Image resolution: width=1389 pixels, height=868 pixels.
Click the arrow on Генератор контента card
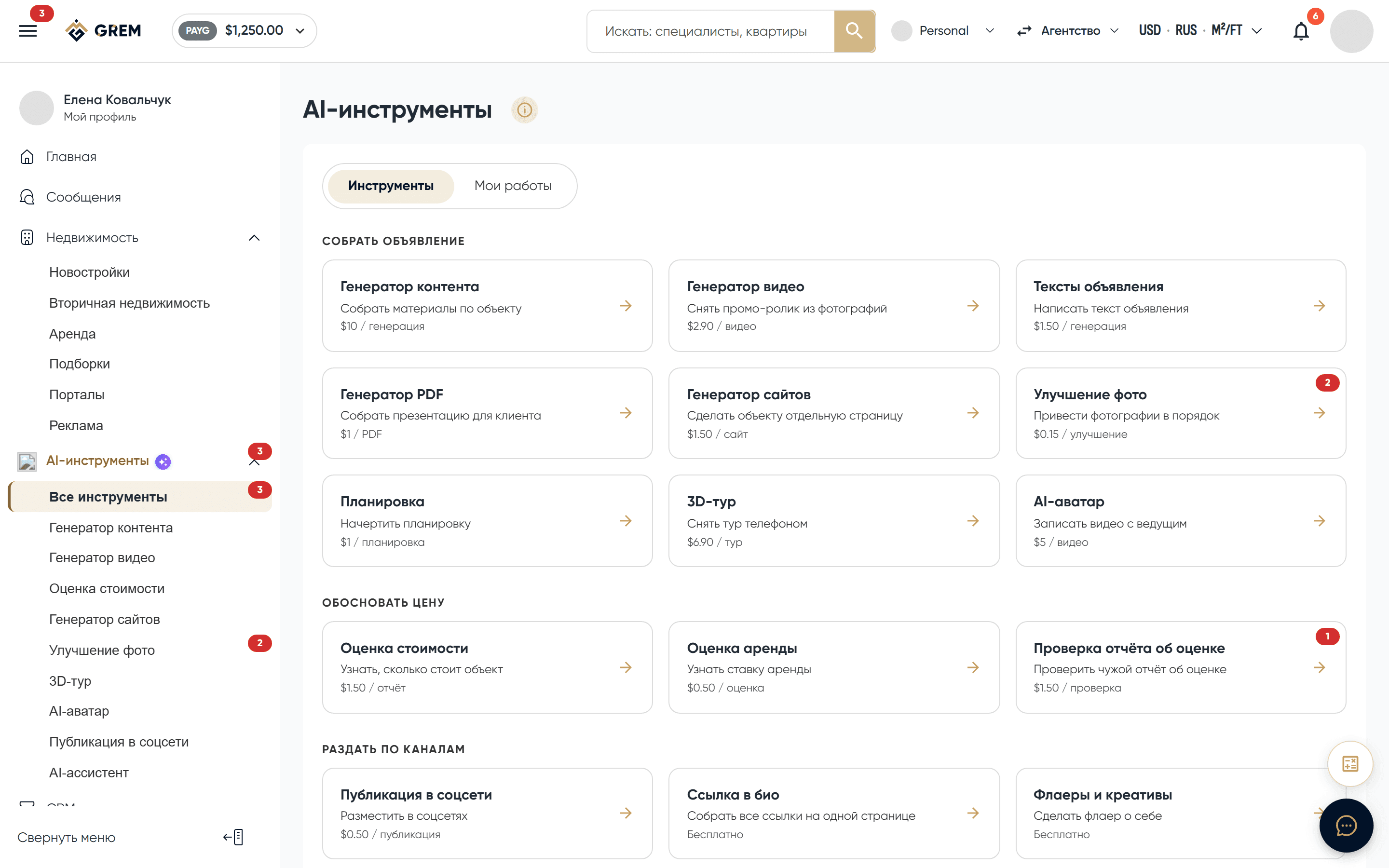pyautogui.click(x=626, y=306)
